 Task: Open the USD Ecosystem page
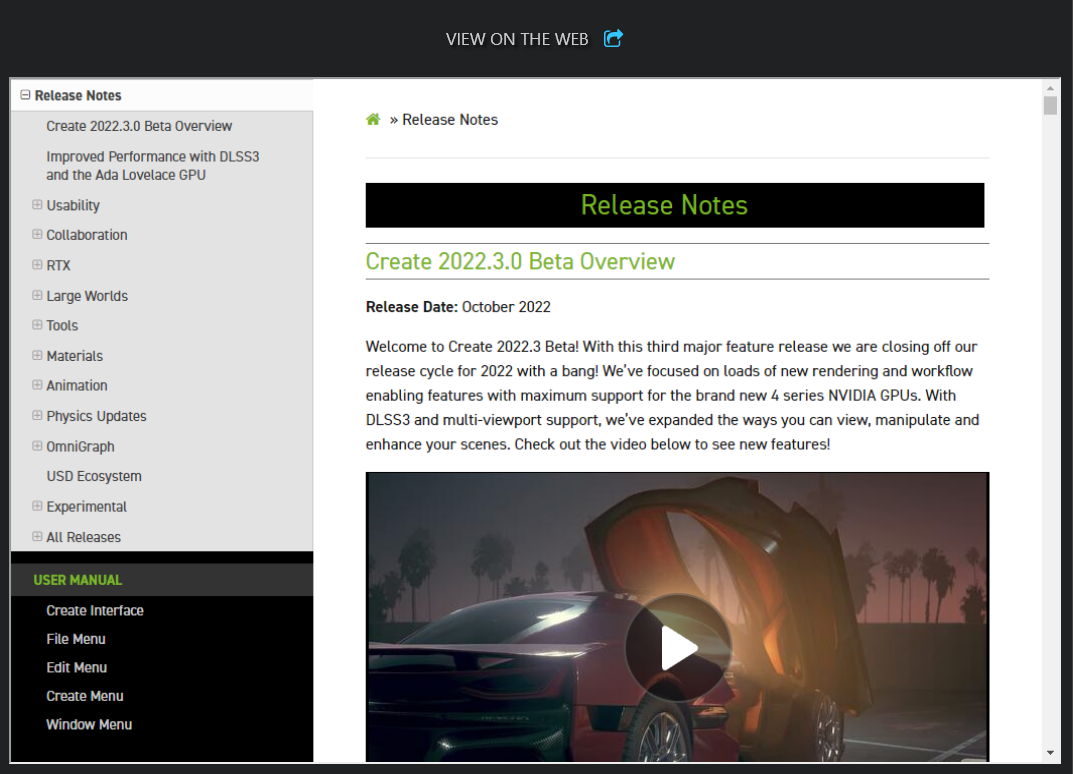(94, 476)
